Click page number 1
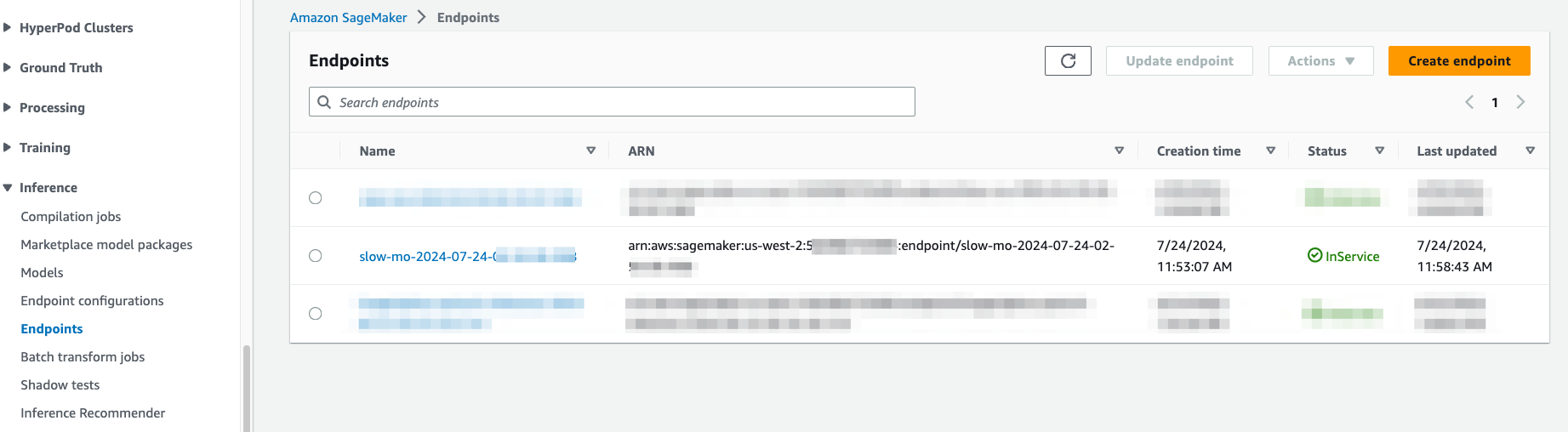This screenshot has height=432, width=1568. (x=1495, y=103)
